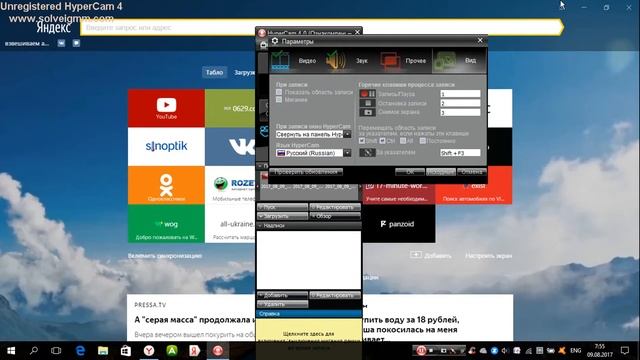Enable Показать область записи checkbox
The height and width of the screenshot is (360, 640).
(279, 92)
